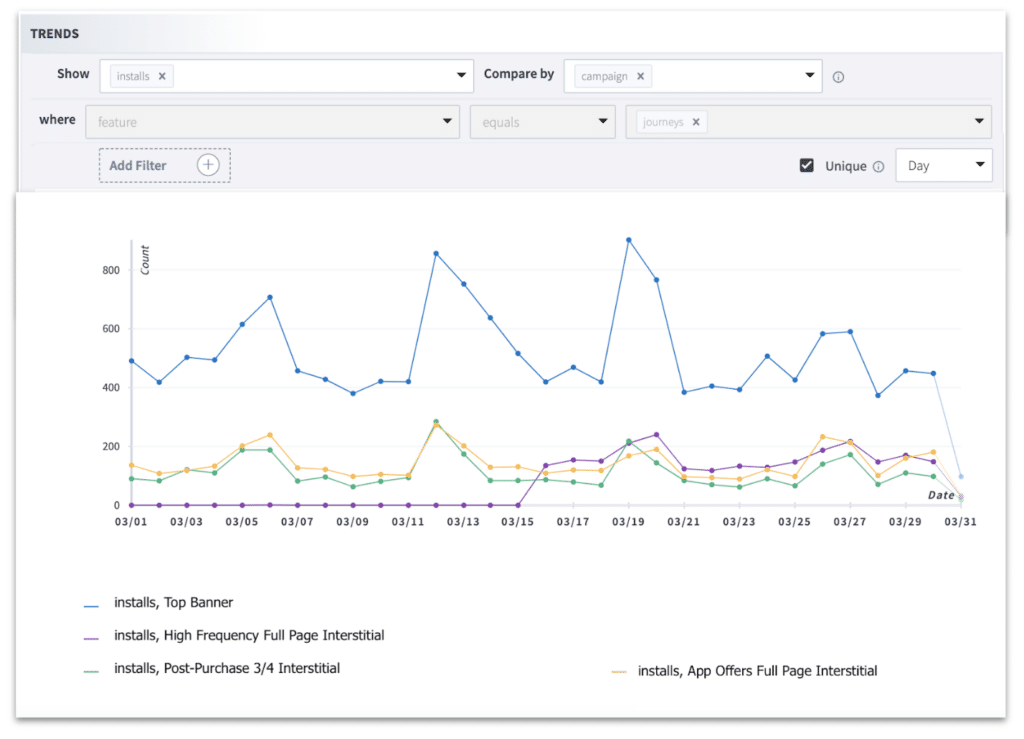Viewport: 1024px width, 739px height.
Task: Select the TRENDS panel header
Action: click(54, 33)
